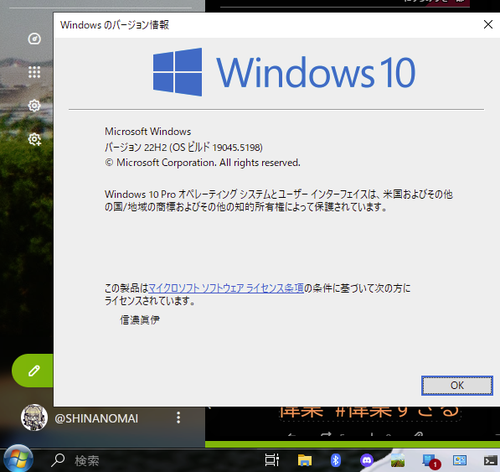Open Discord from the taskbar
This screenshot has height=472, width=500.
pyautogui.click(x=367, y=460)
